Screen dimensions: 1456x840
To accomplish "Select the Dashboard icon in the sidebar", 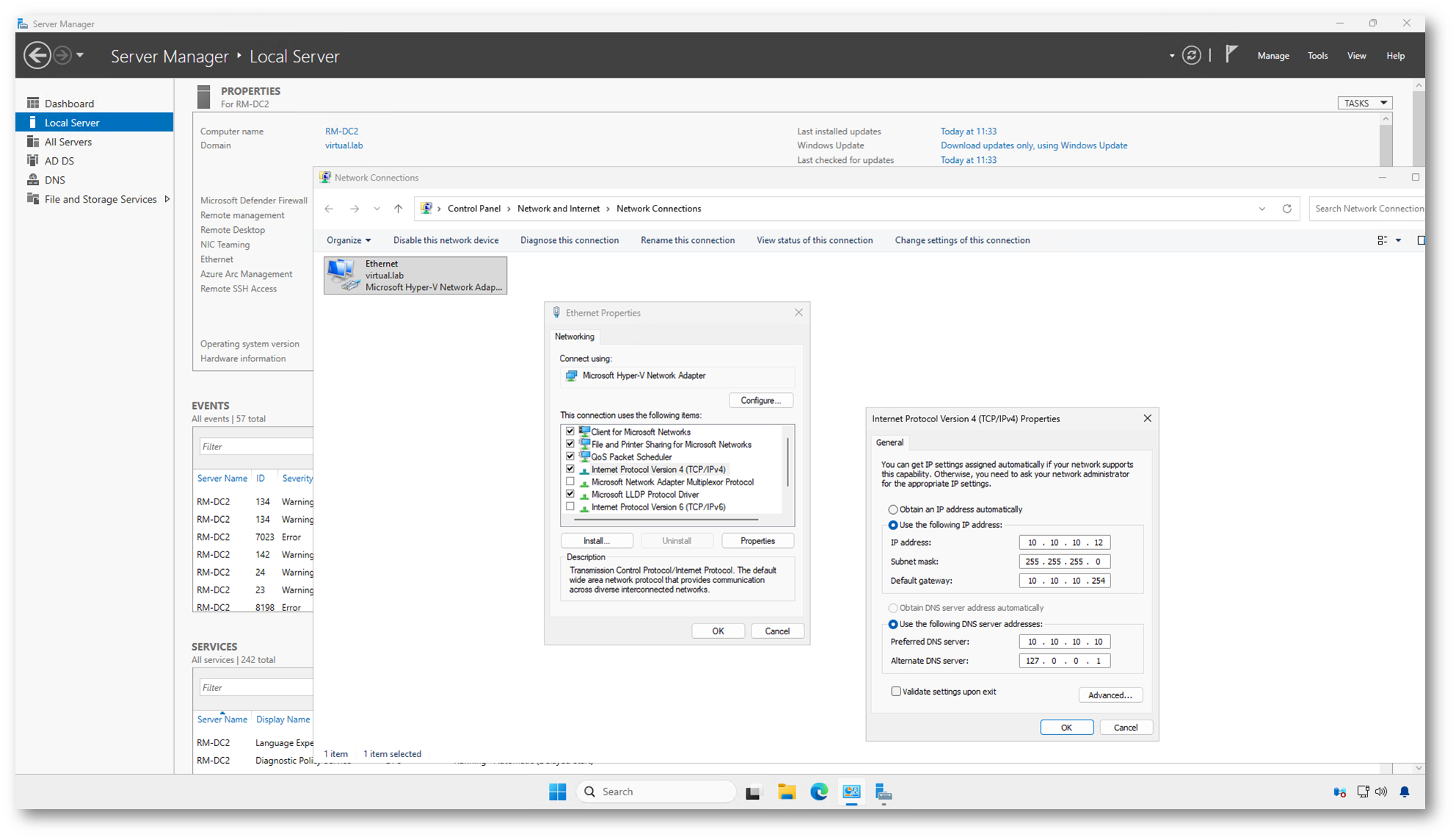I will [x=33, y=103].
